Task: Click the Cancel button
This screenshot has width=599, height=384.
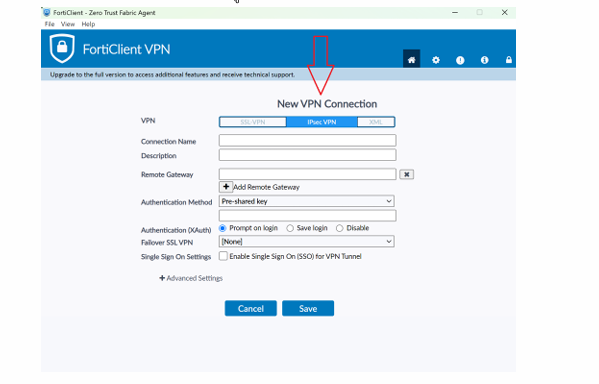Action: click(251, 308)
